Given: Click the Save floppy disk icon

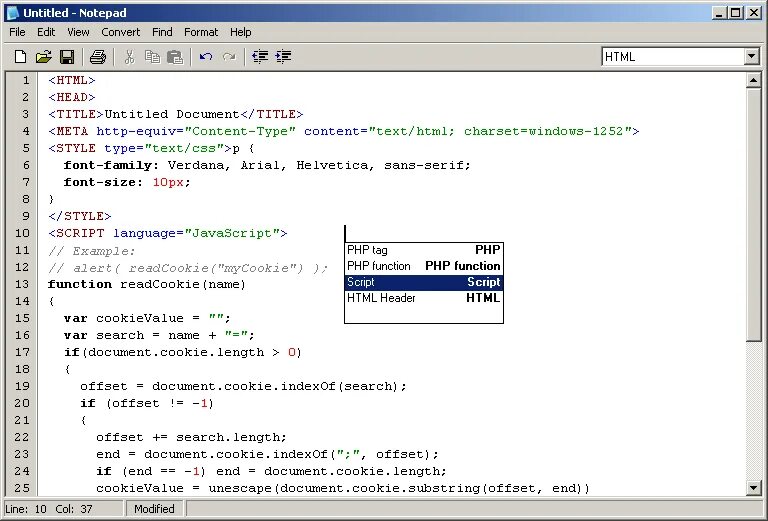Looking at the screenshot, I should pyautogui.click(x=67, y=57).
